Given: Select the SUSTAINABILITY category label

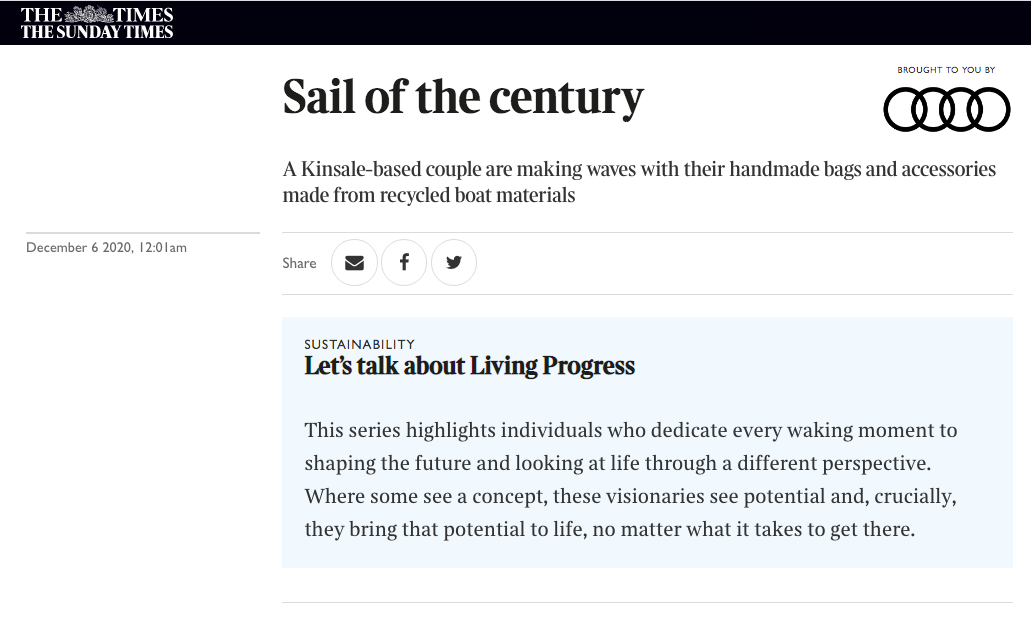Looking at the screenshot, I should point(360,344).
